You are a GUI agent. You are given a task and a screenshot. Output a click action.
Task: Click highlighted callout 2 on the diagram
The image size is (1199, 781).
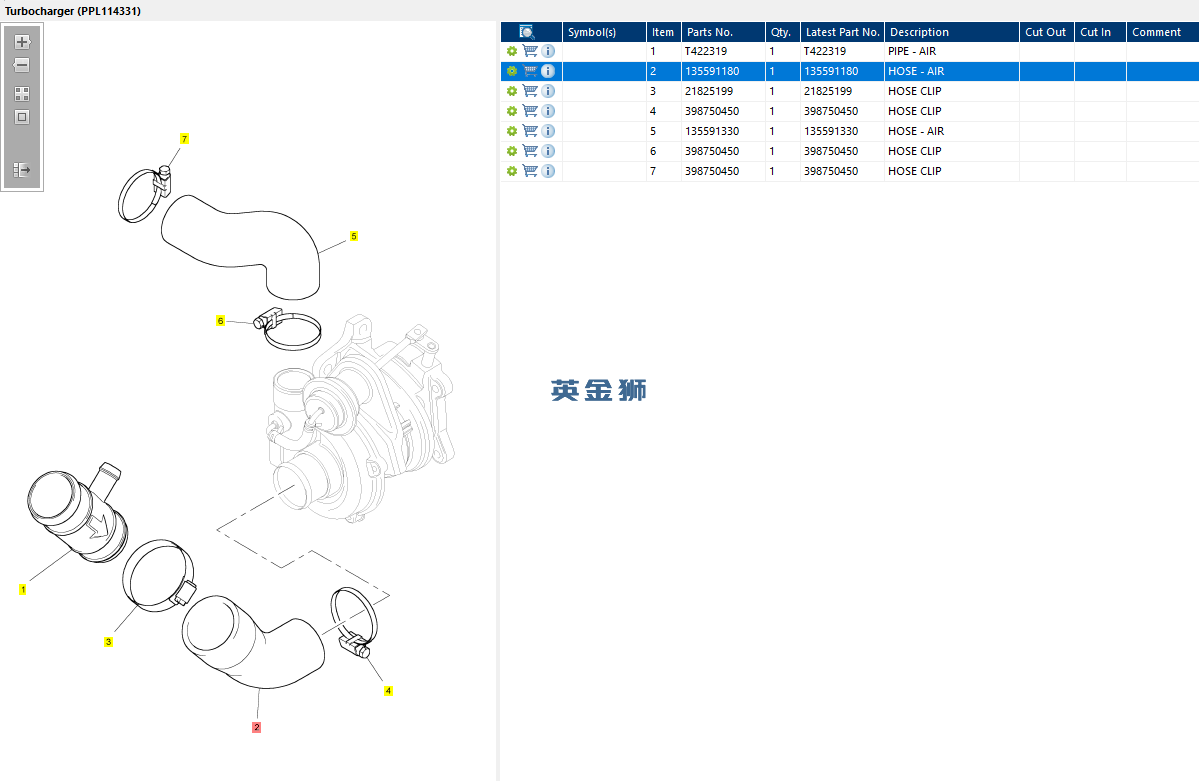pos(256,727)
